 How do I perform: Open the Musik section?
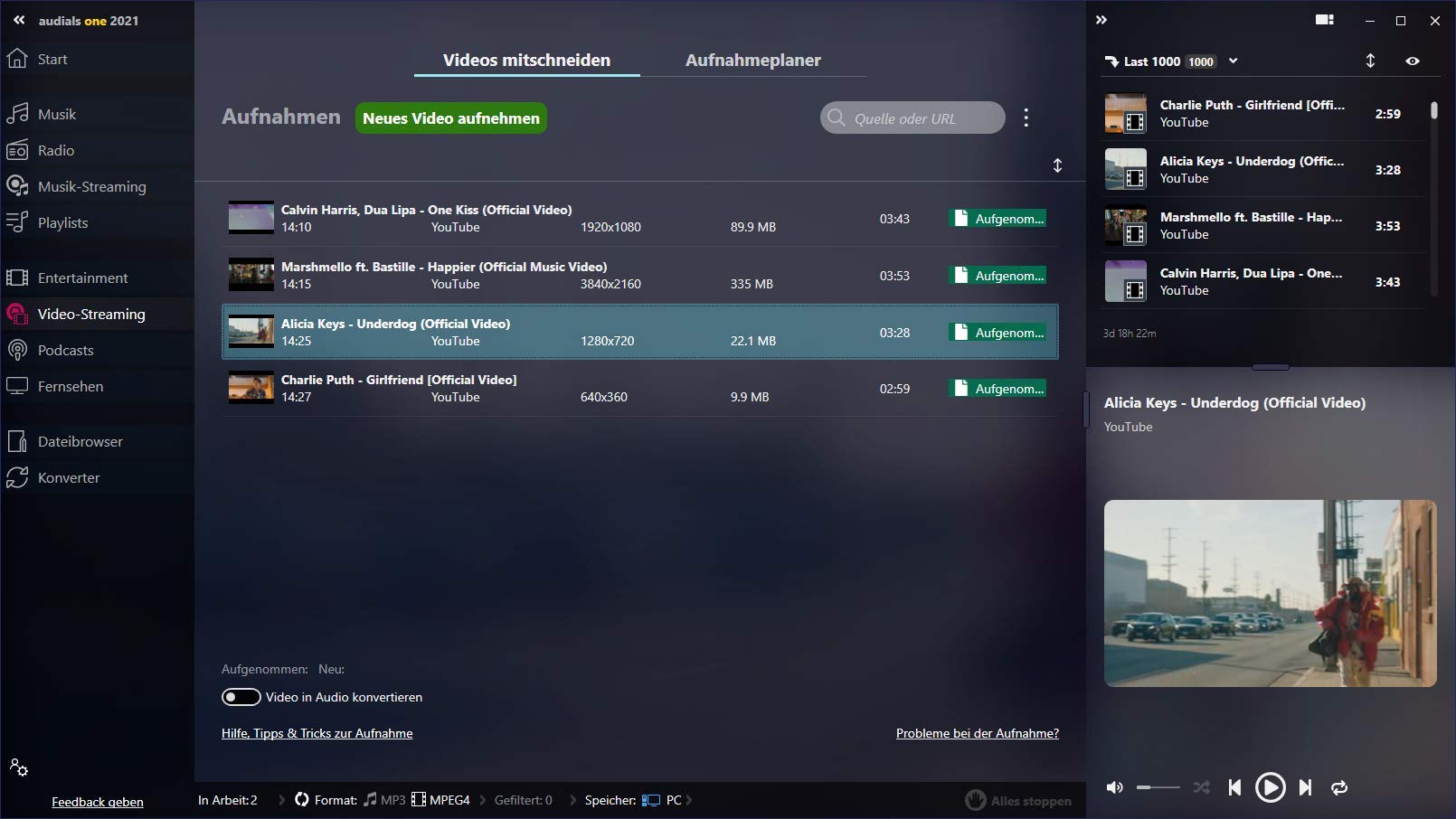[56, 114]
